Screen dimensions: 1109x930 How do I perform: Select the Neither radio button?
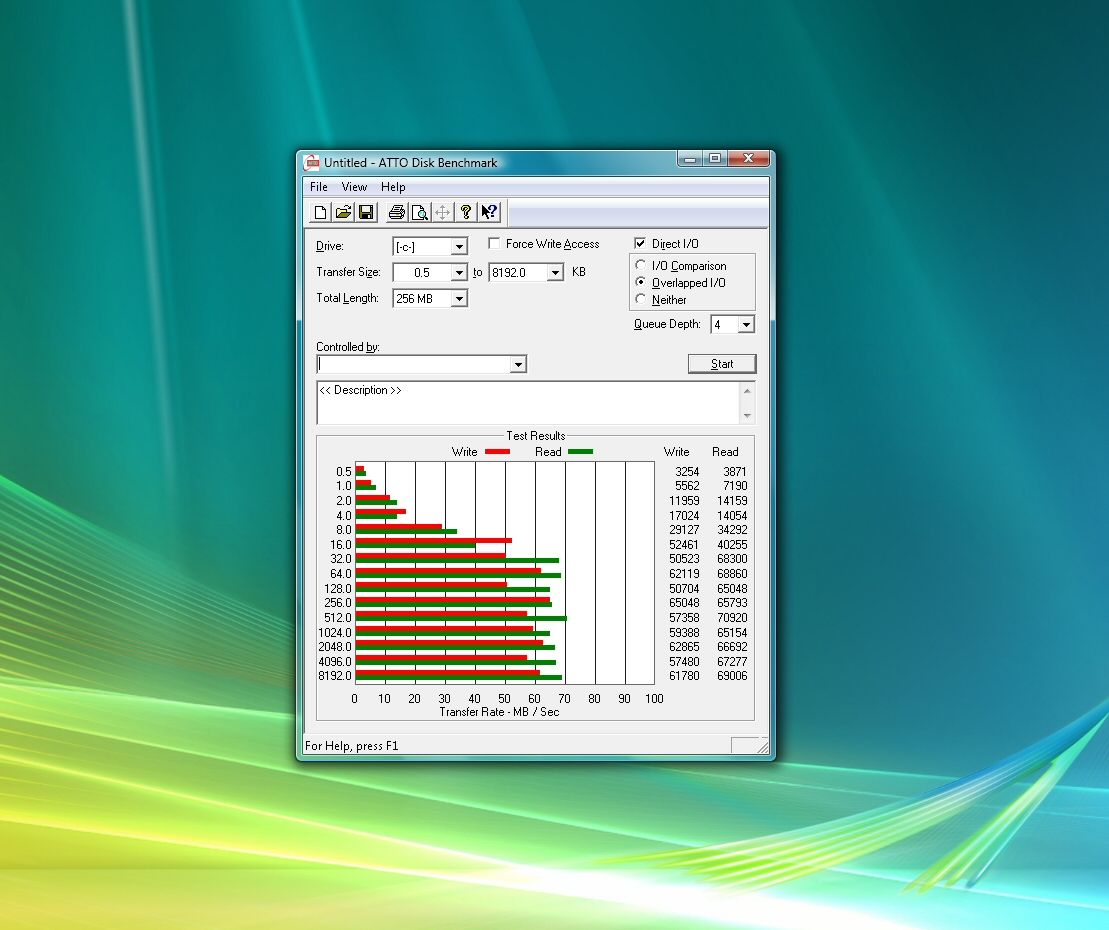(641, 299)
